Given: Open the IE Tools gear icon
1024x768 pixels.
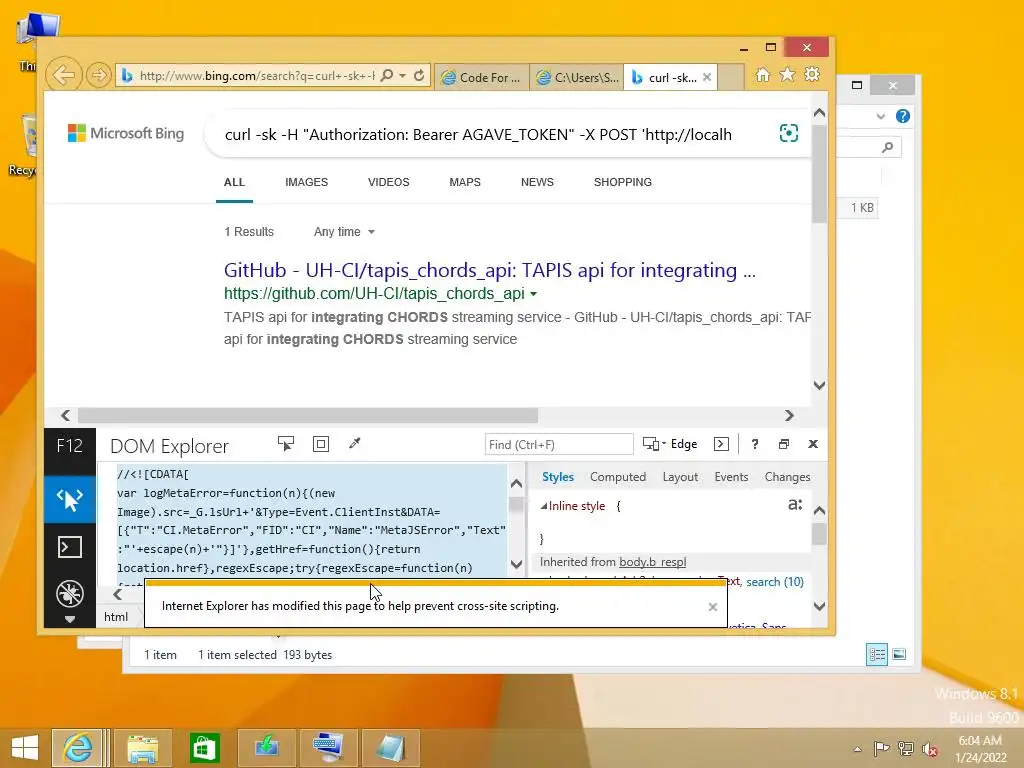Looking at the screenshot, I should coord(812,75).
